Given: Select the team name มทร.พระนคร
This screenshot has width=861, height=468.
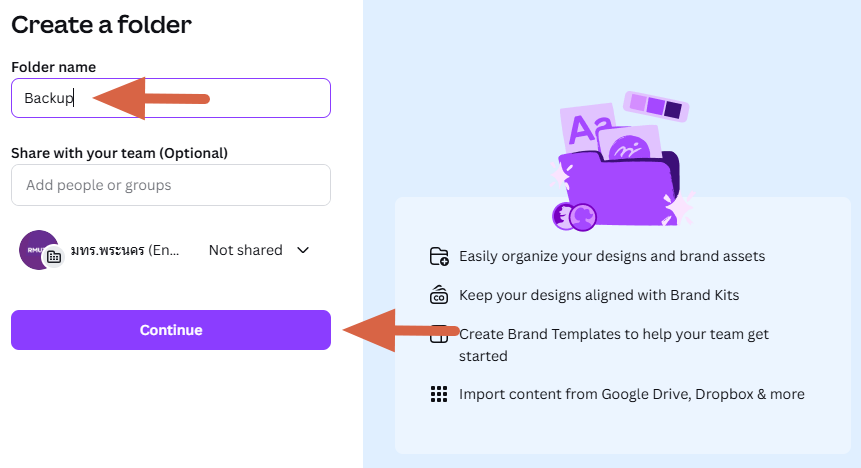Looking at the screenshot, I should point(125,250).
